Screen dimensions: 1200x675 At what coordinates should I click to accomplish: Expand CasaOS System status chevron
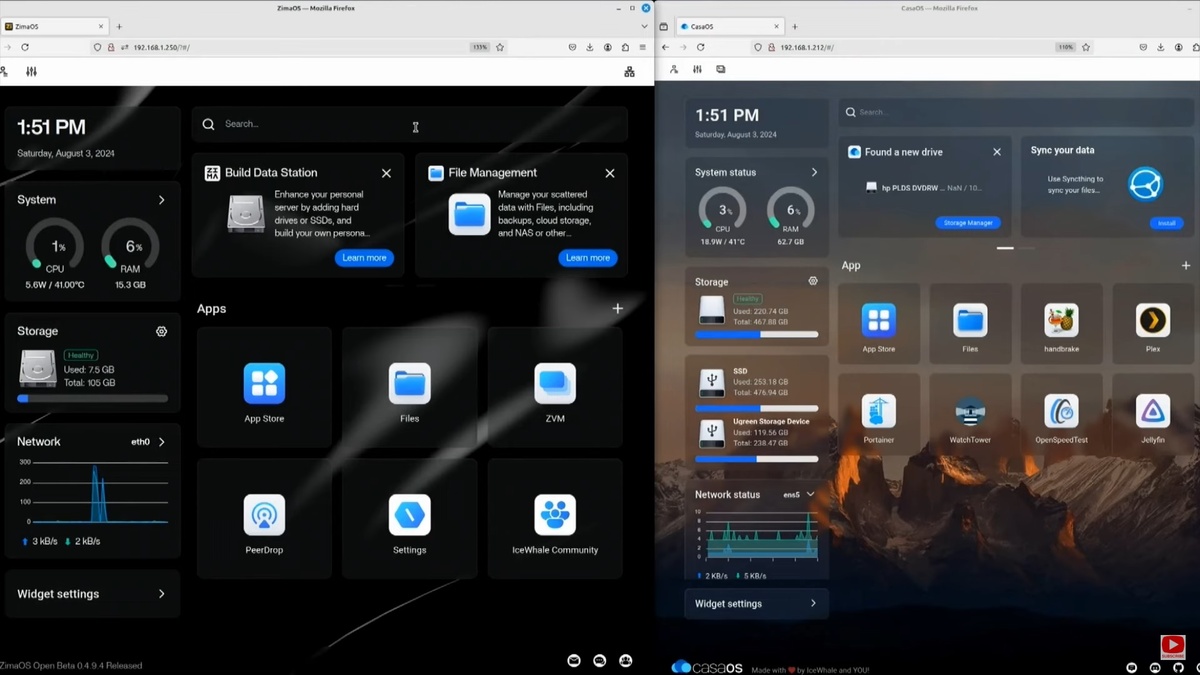814,172
